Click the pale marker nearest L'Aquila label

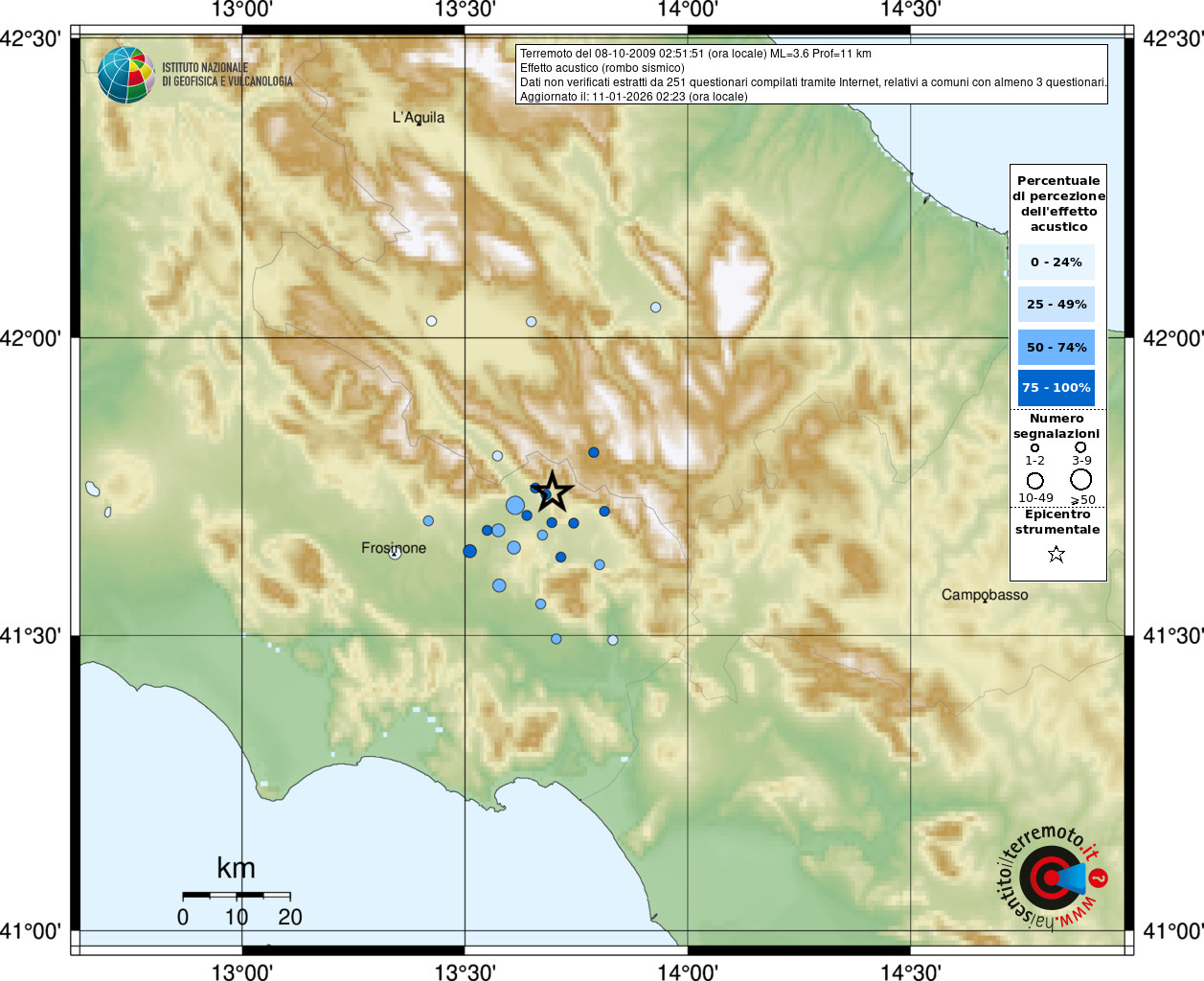point(431,321)
